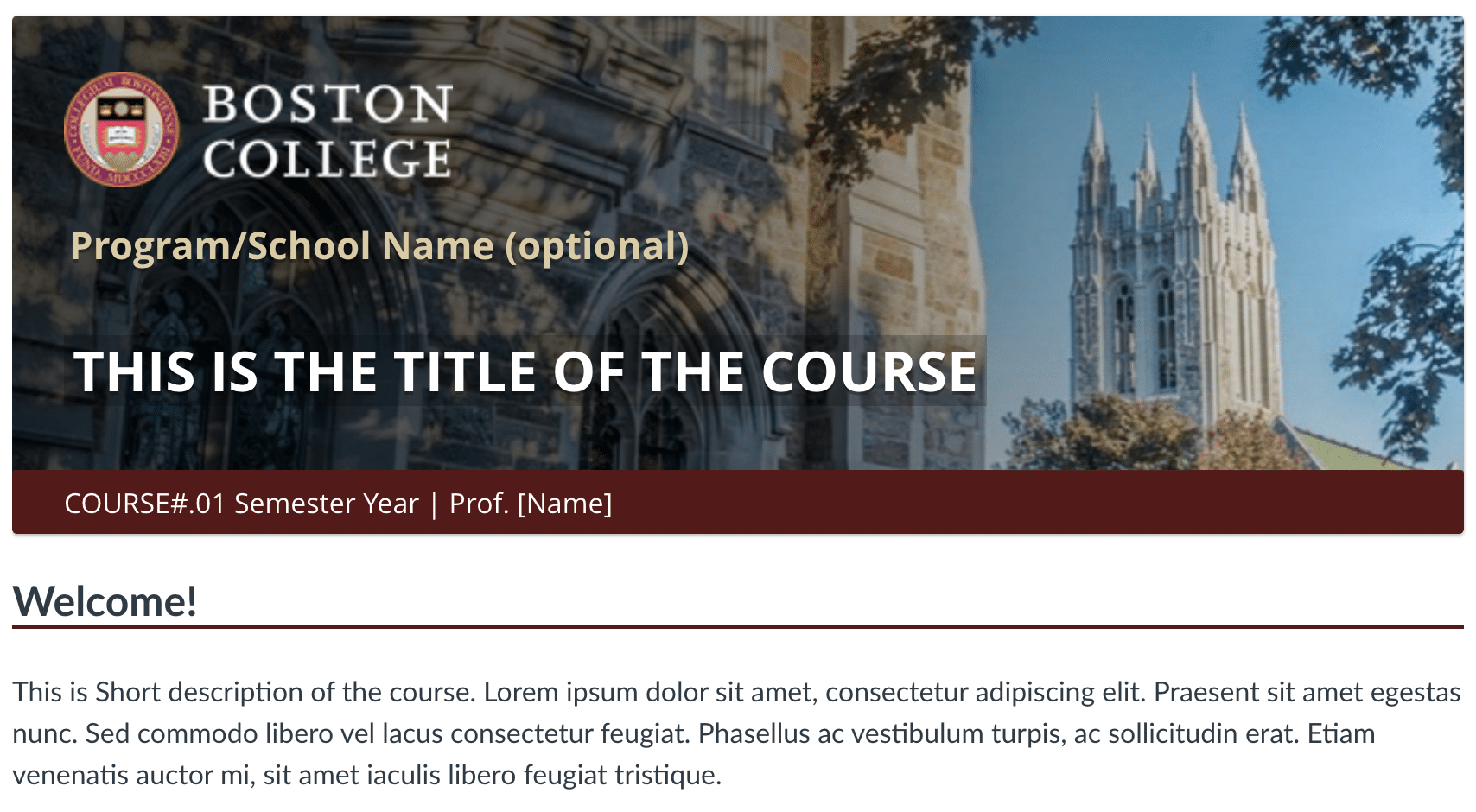Click the COURSE#.01 text in maroon bar

[x=144, y=504]
